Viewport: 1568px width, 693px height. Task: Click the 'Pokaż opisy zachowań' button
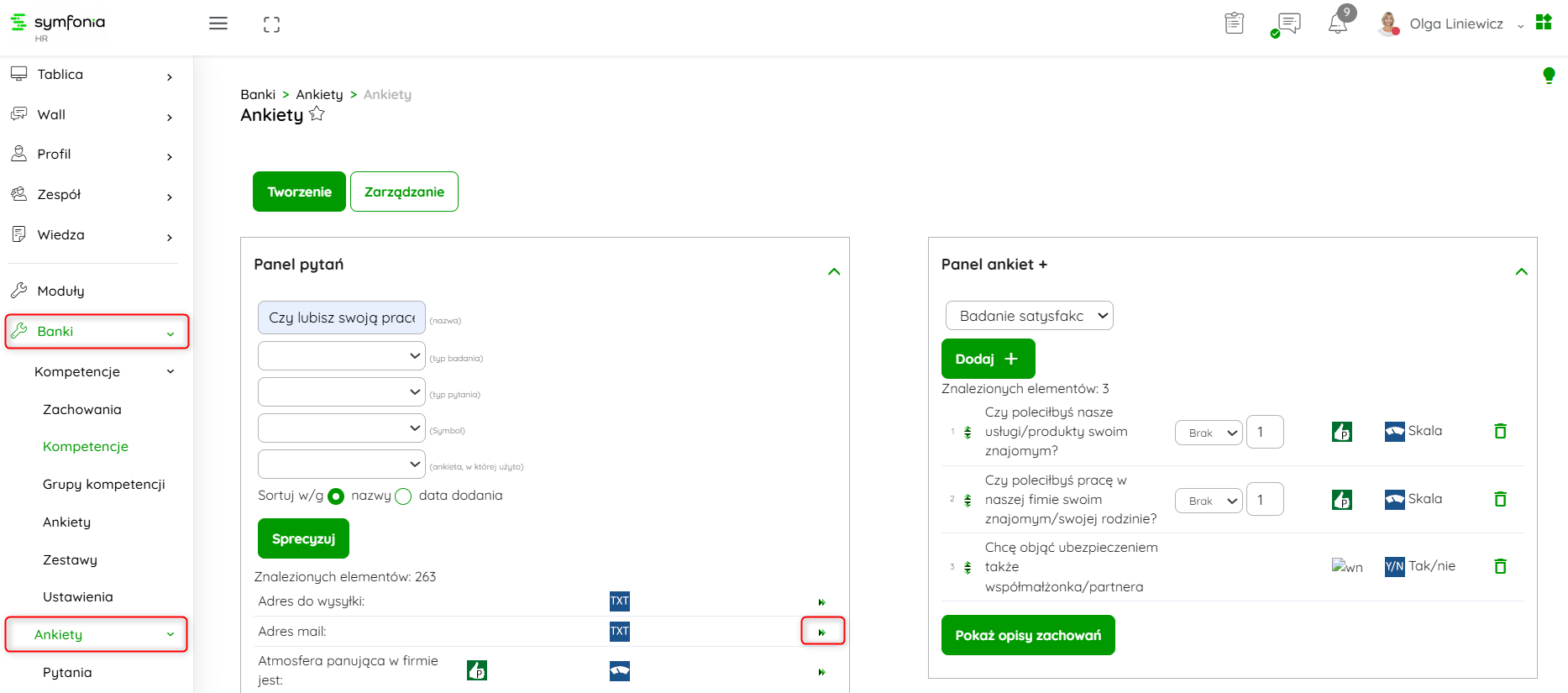(x=1028, y=635)
